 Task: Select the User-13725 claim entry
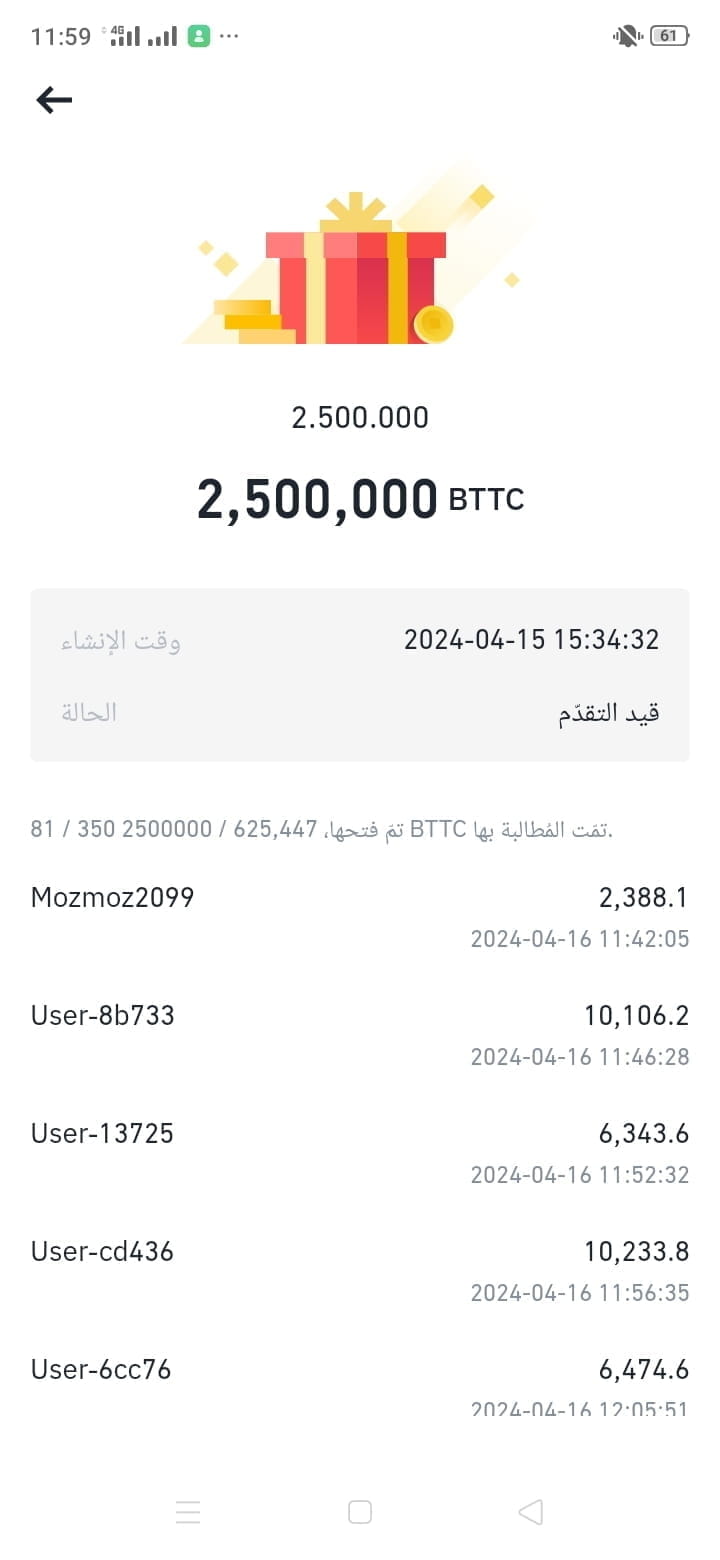pyautogui.click(x=360, y=1153)
